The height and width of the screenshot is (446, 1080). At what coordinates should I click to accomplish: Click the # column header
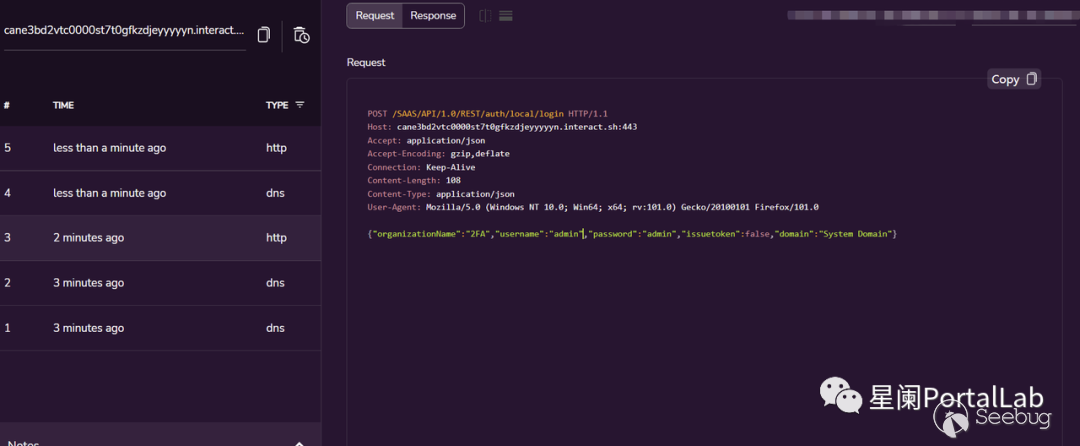point(7,105)
